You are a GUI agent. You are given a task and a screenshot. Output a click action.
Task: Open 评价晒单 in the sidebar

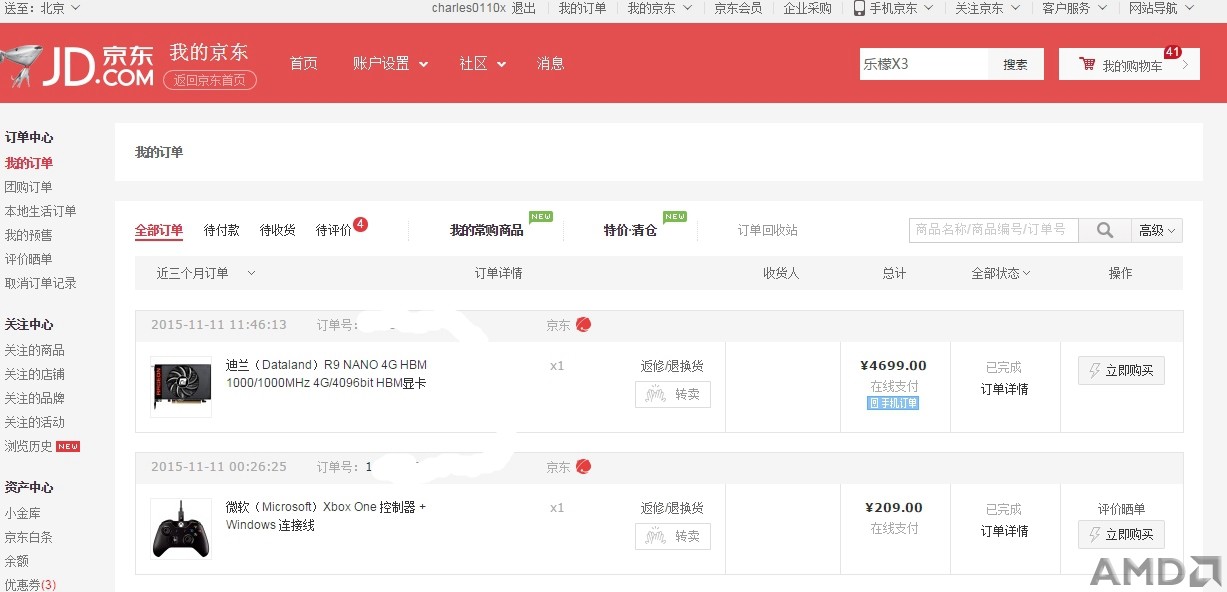(x=28, y=259)
